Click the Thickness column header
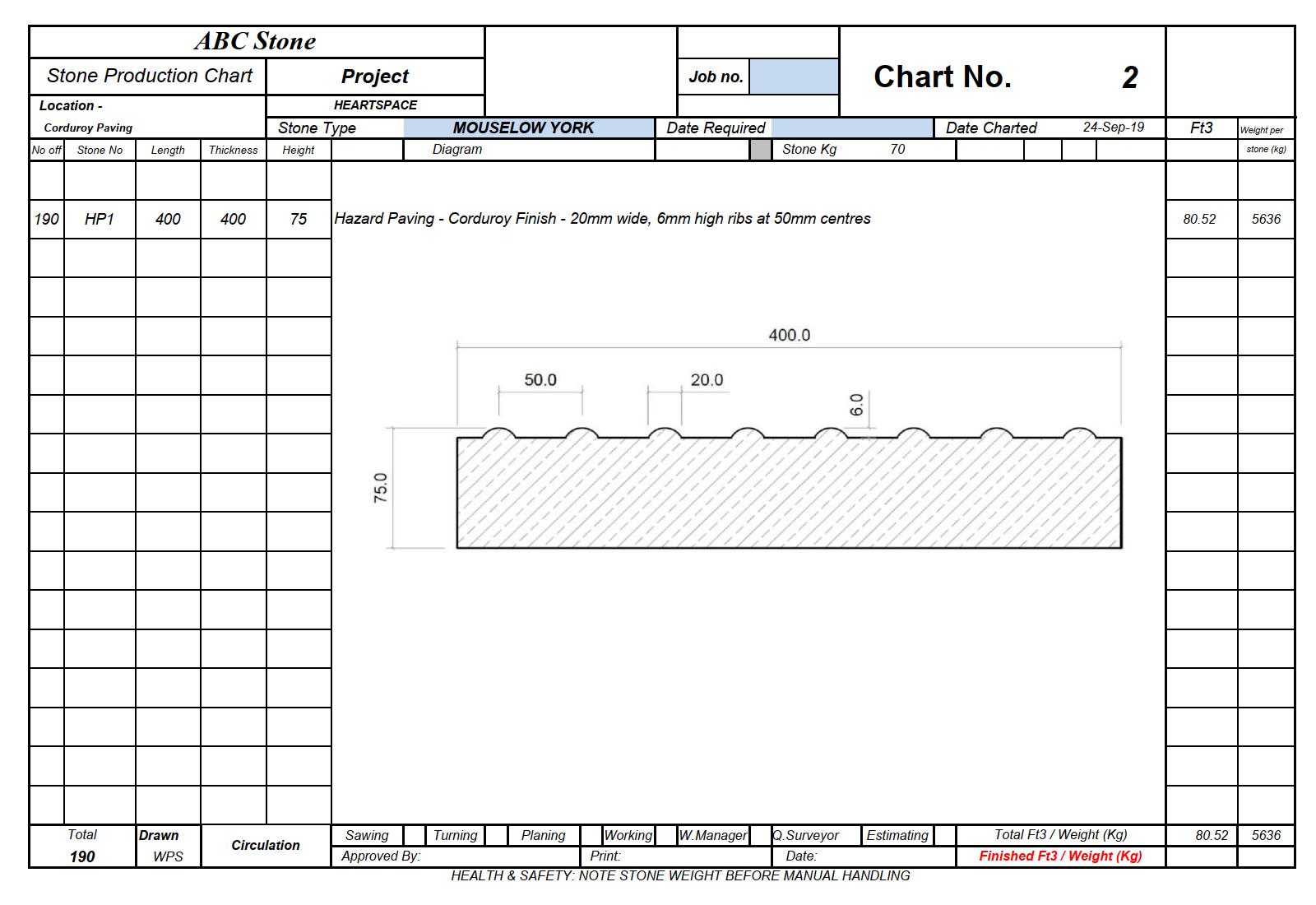Screen dimensions: 1316x905 point(233,150)
